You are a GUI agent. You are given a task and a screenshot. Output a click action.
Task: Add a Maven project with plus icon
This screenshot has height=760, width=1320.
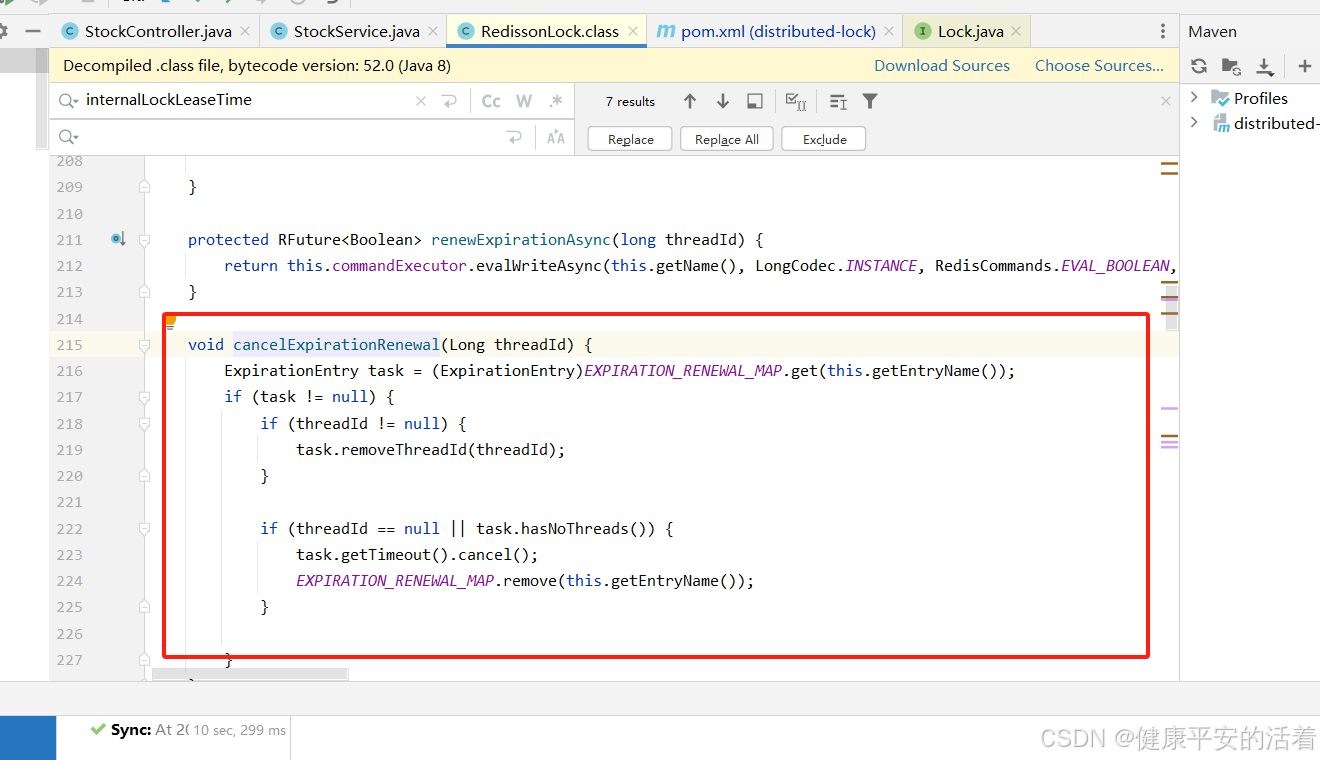point(1304,66)
